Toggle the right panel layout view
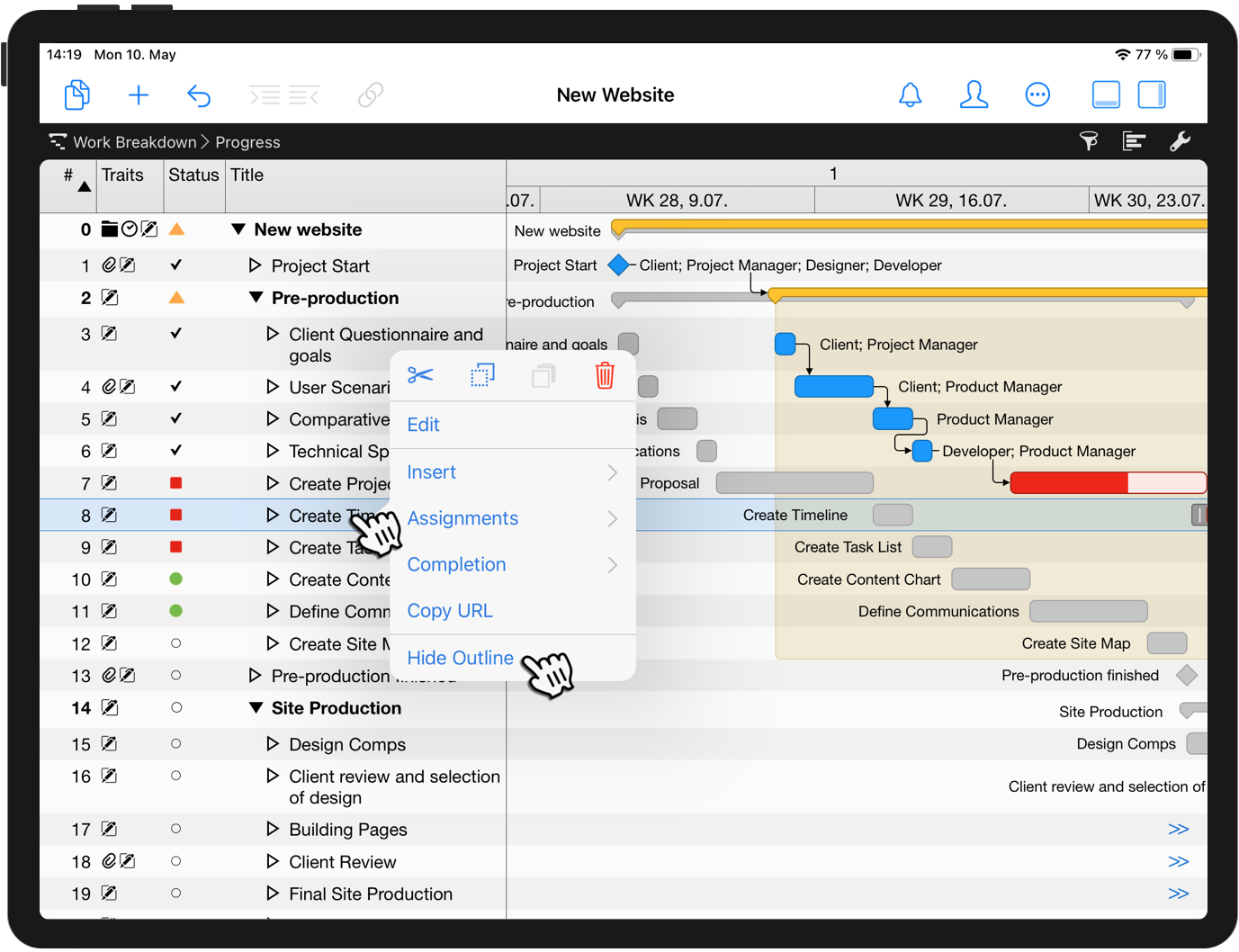Image resolution: width=1239 pixels, height=952 pixels. pyautogui.click(x=1152, y=94)
